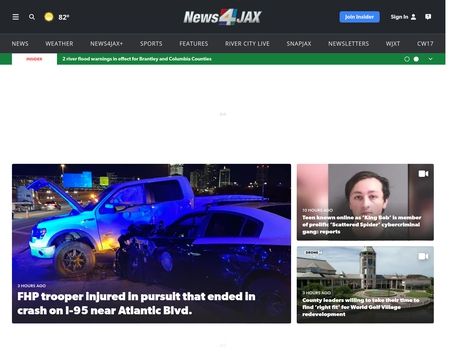Open the NEWS4JAX+ menu item
The height and width of the screenshot is (360, 450).
pos(107,44)
